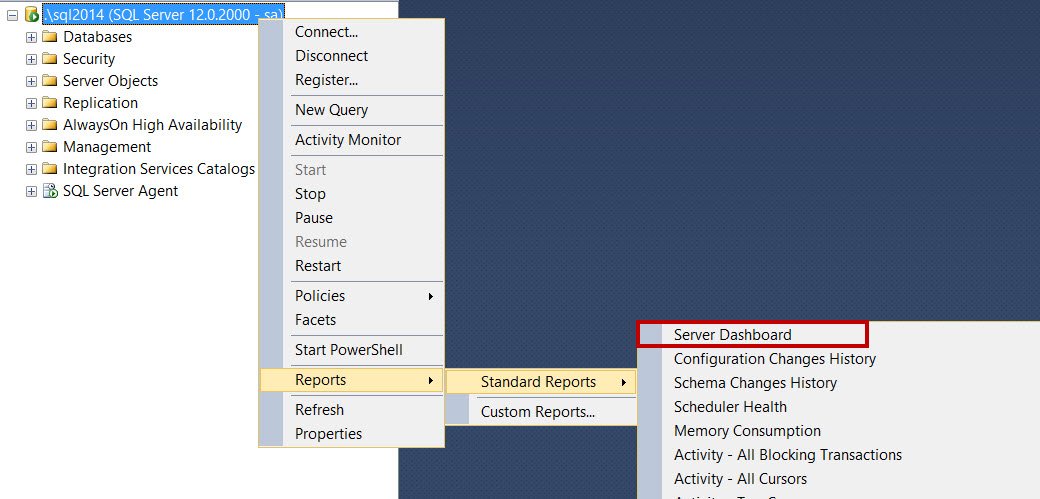Expand the Management node
Screen dimensions: 1040x499
click(x=31, y=147)
